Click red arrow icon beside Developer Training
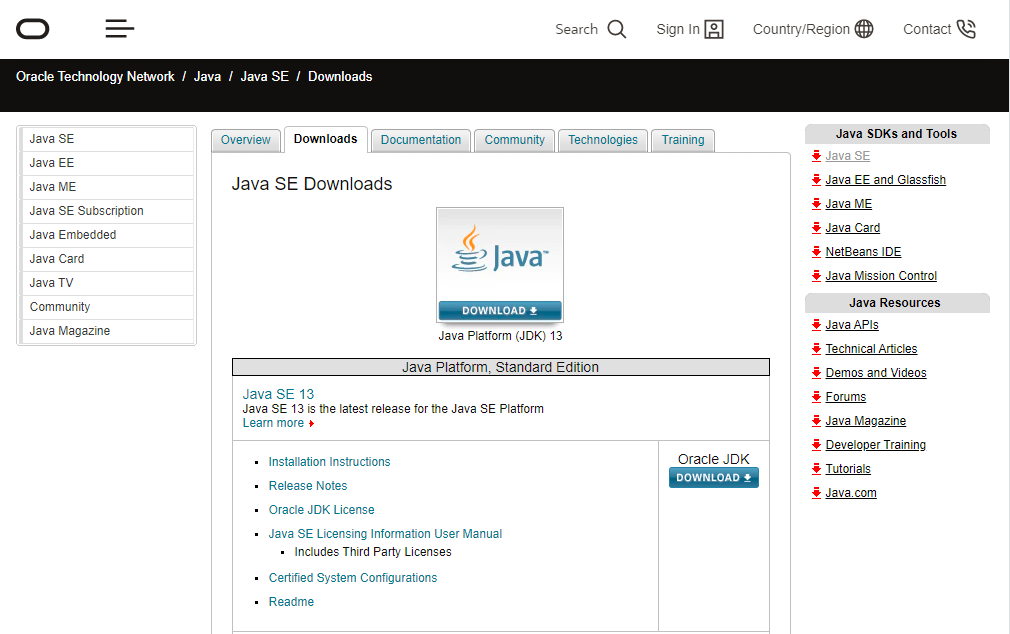Image resolution: width=1010 pixels, height=634 pixels. point(816,445)
